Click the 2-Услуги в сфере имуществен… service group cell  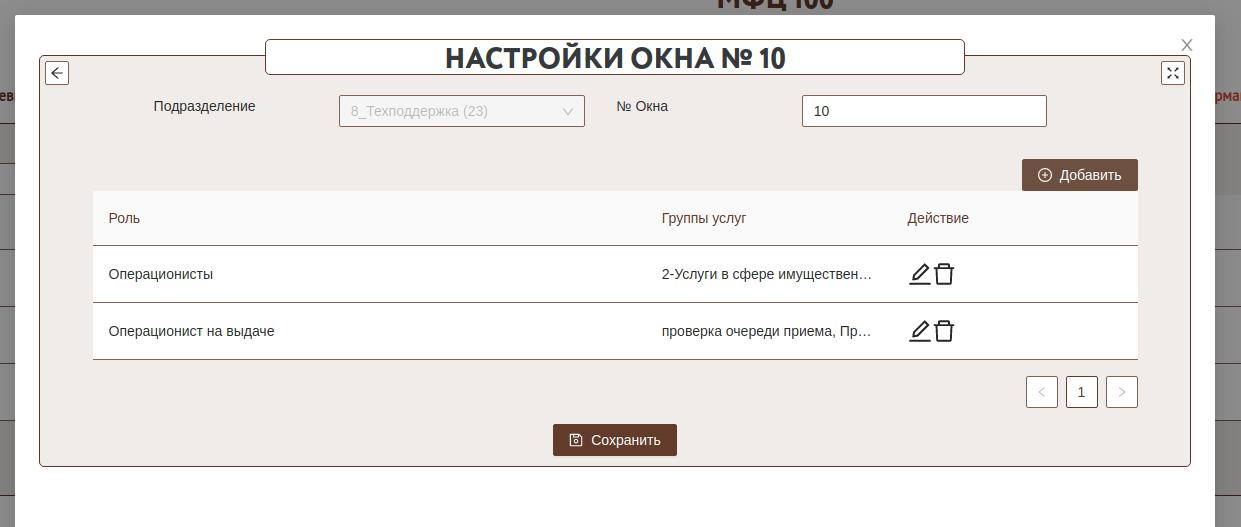(x=766, y=274)
